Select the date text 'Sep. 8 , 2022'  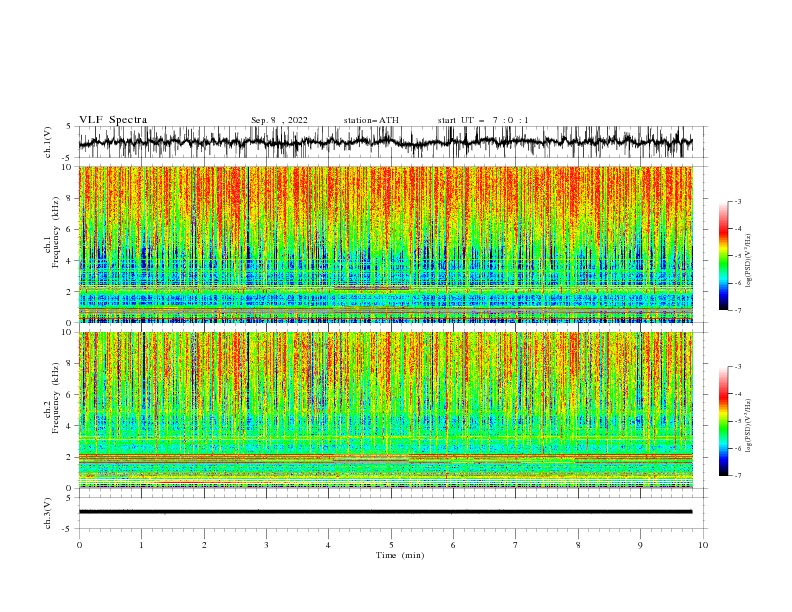[279, 120]
